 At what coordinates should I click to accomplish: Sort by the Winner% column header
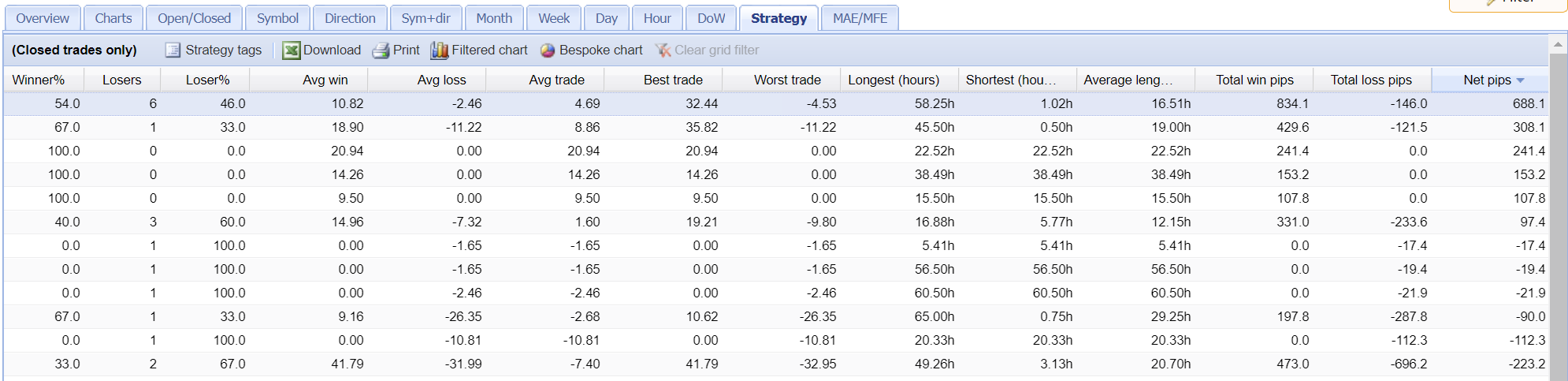tap(39, 80)
